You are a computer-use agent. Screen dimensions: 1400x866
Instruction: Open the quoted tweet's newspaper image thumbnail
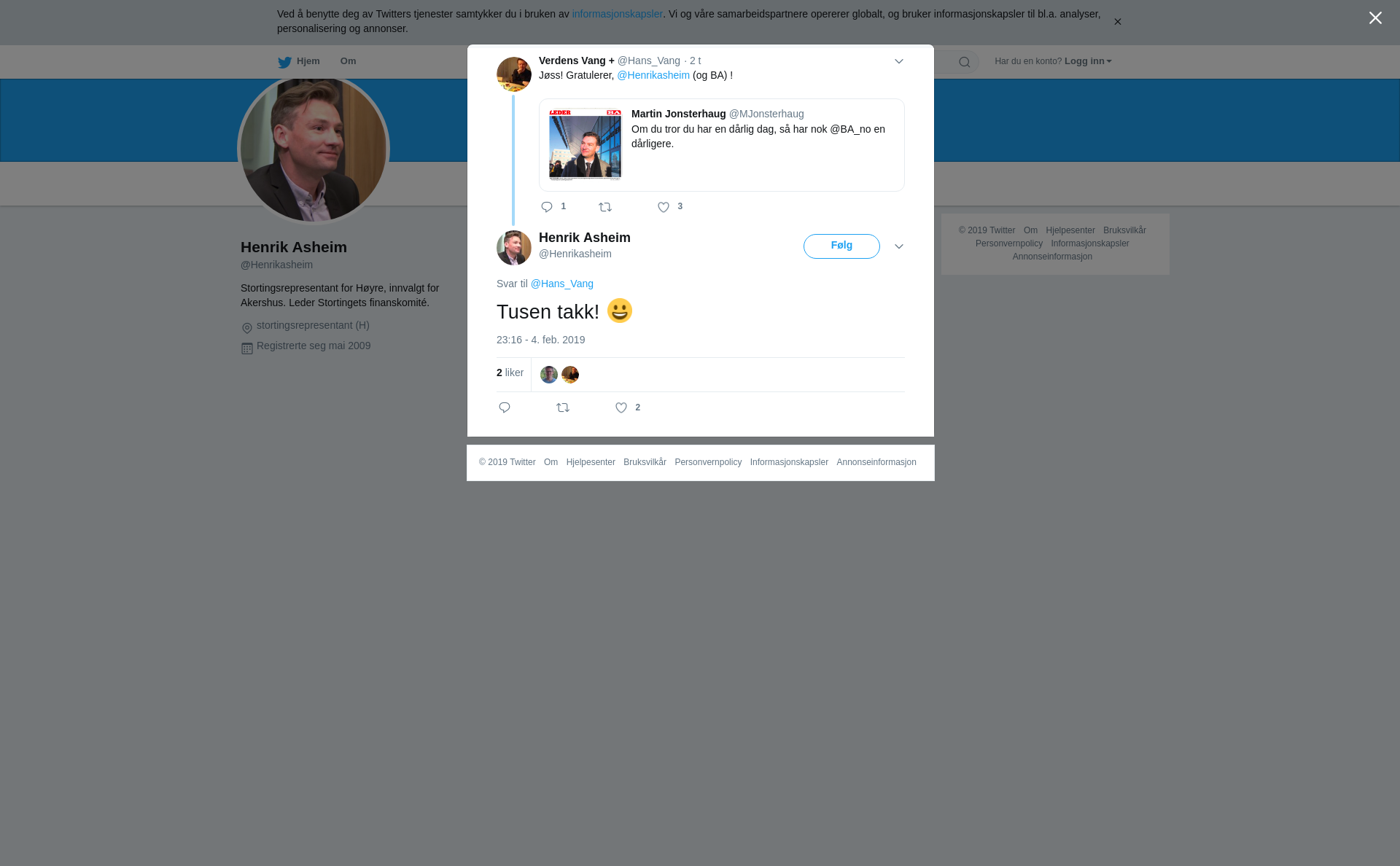pyautogui.click(x=585, y=144)
